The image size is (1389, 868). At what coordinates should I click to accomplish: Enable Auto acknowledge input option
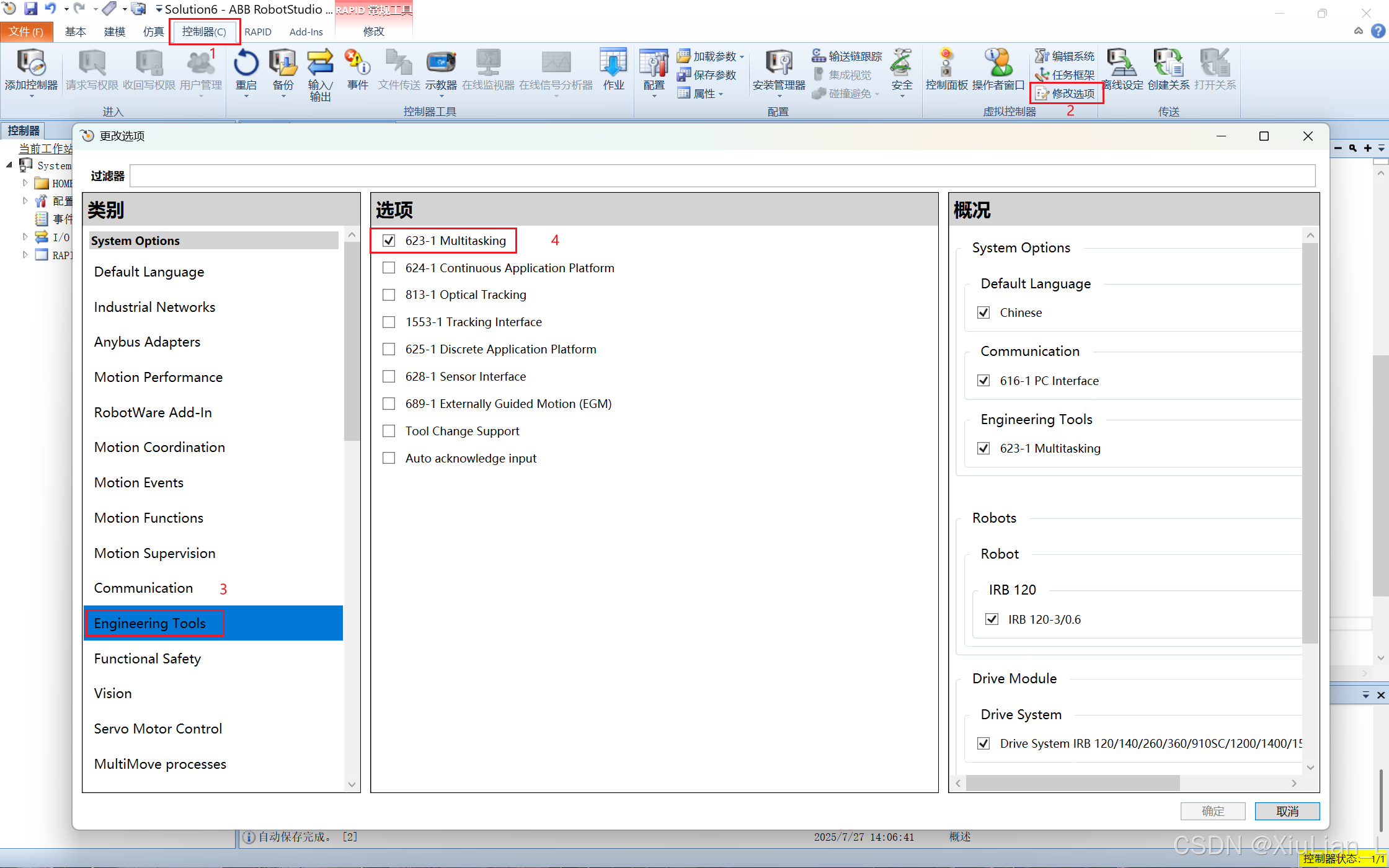[389, 458]
